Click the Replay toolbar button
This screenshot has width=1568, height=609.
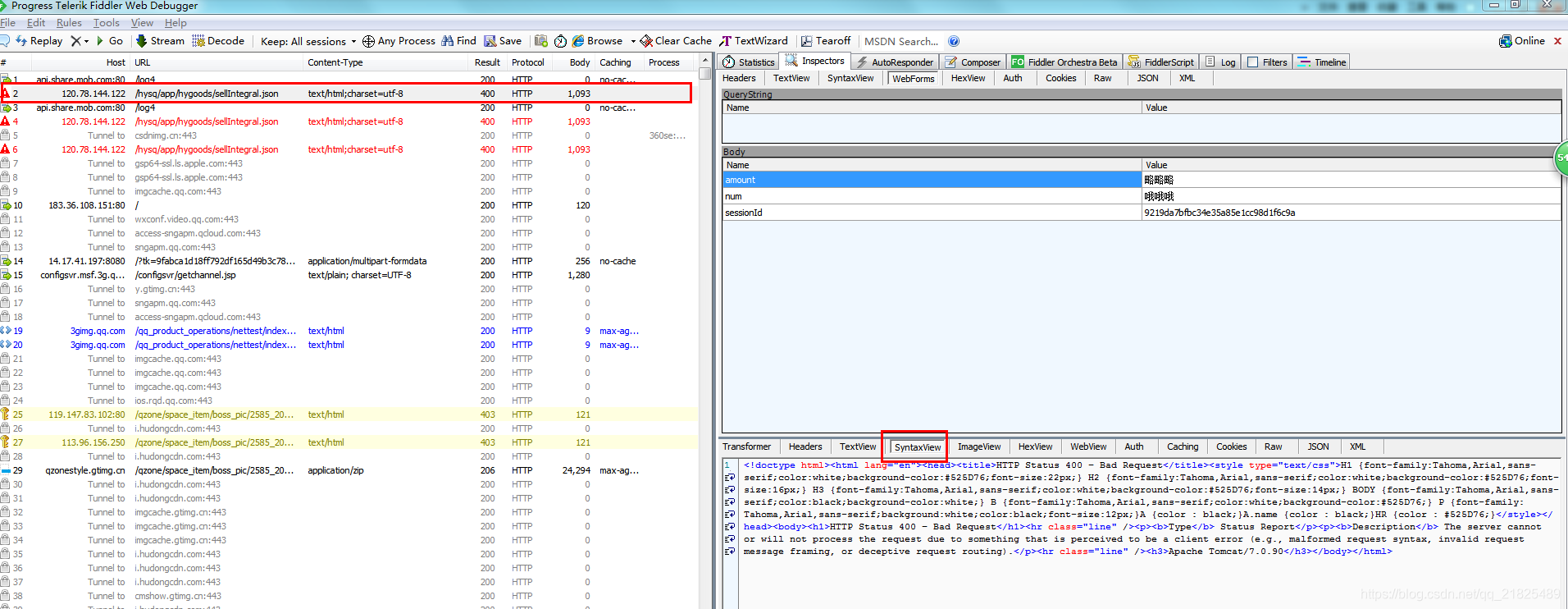(x=39, y=41)
